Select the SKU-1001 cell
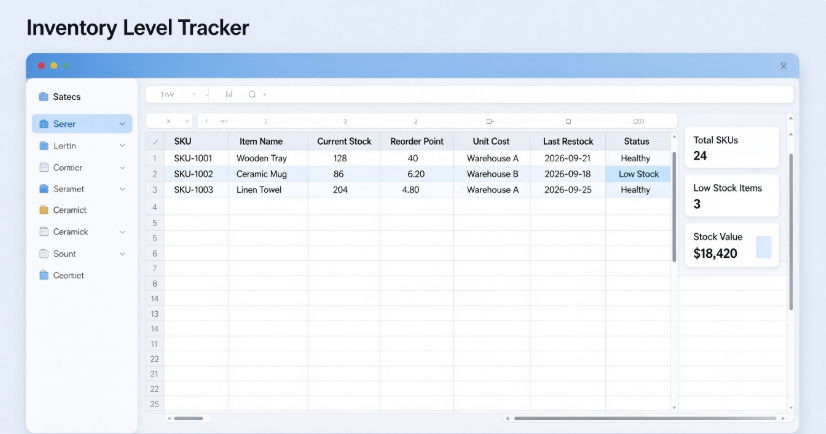This screenshot has width=826, height=434. point(196,158)
